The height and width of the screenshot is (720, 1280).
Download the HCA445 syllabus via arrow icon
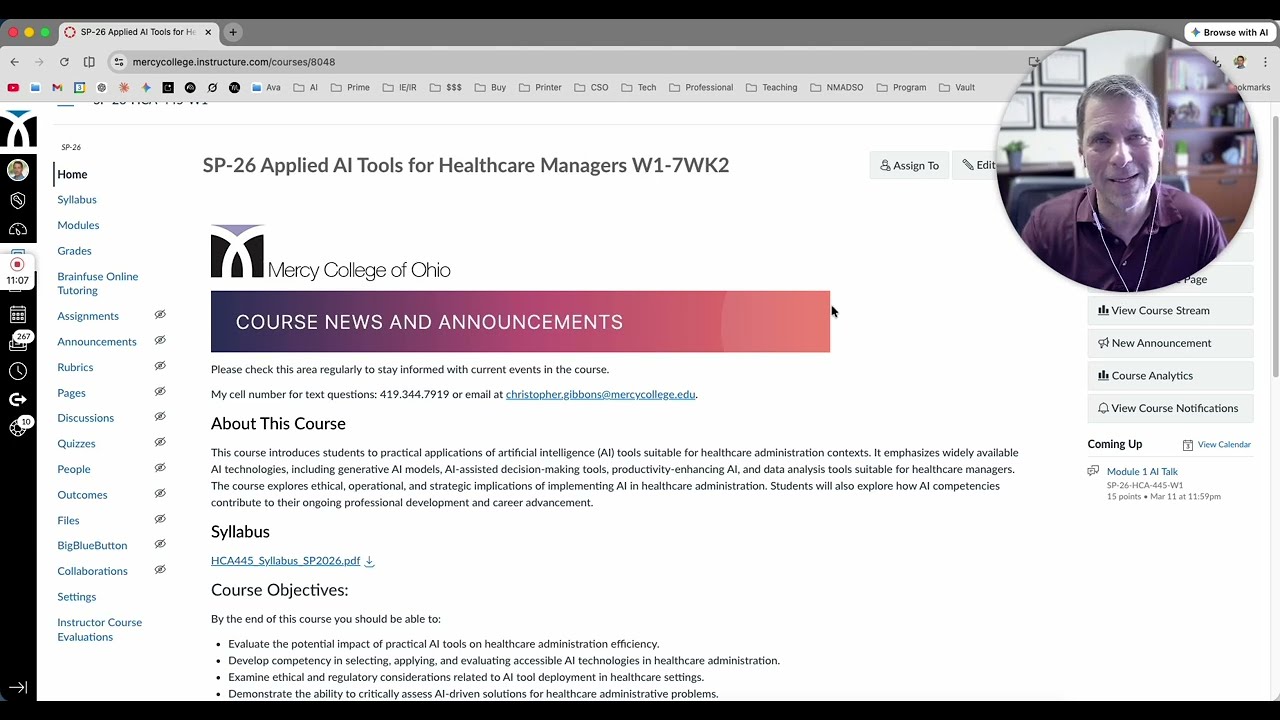point(369,561)
